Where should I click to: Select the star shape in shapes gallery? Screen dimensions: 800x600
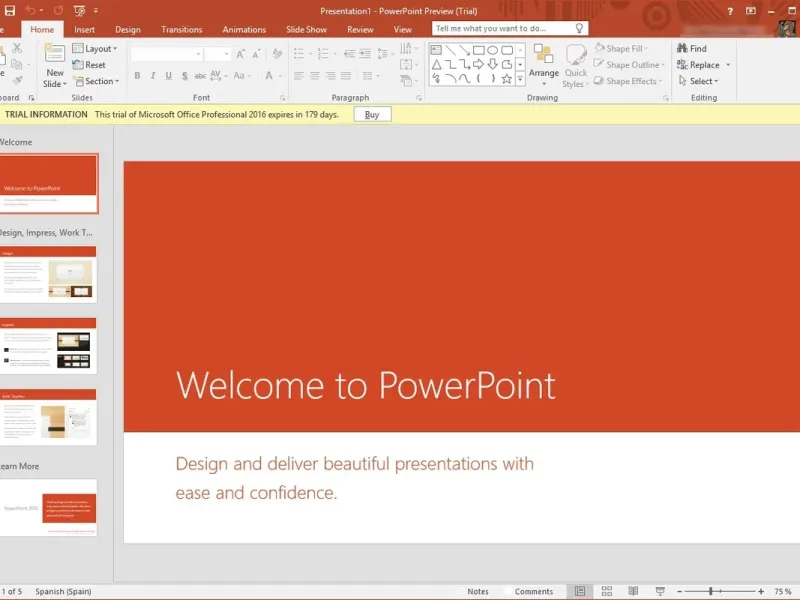coord(507,78)
